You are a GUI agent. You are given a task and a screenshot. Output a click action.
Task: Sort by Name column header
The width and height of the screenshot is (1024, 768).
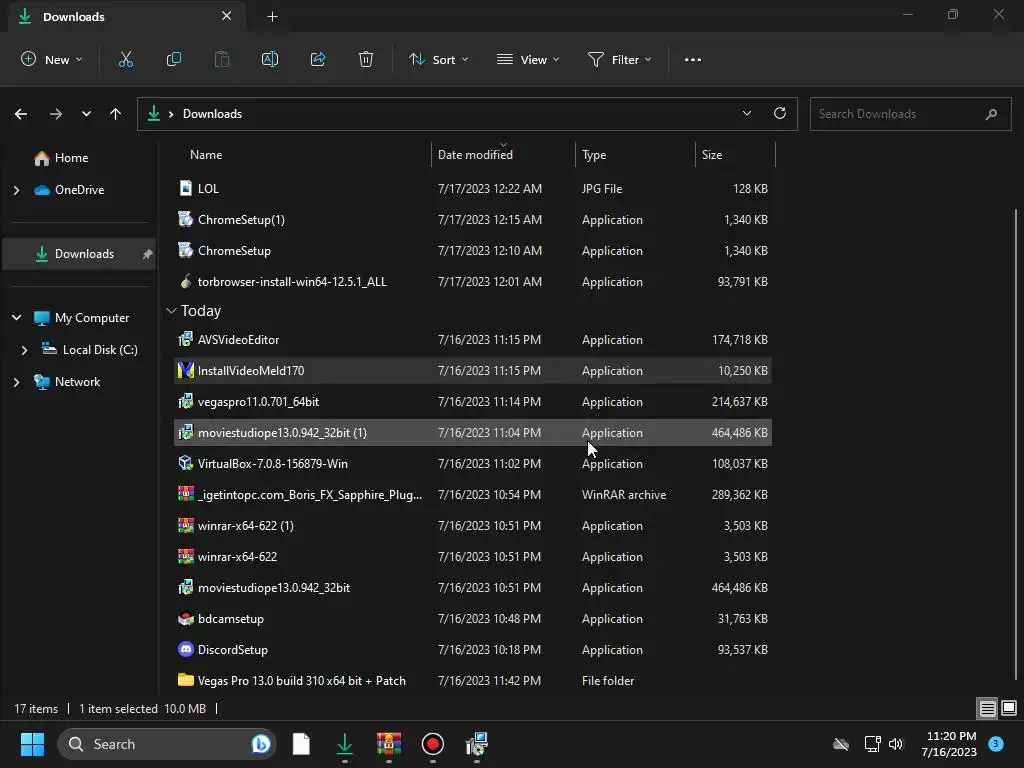click(206, 155)
